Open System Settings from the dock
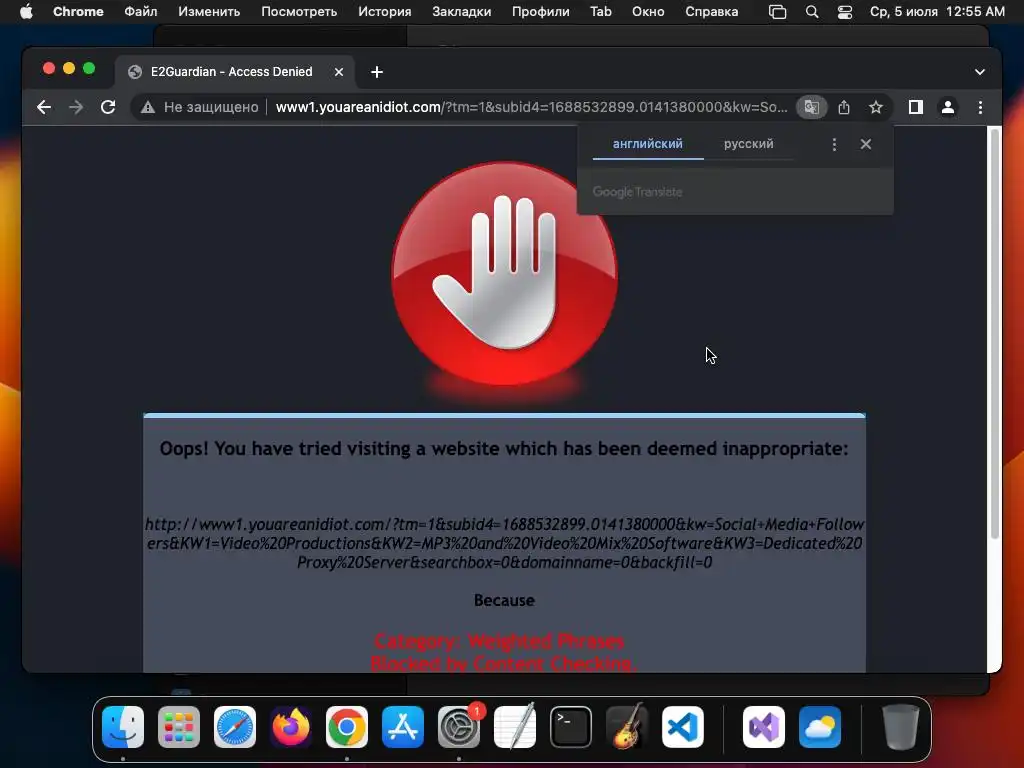1024x768 pixels. [x=458, y=727]
